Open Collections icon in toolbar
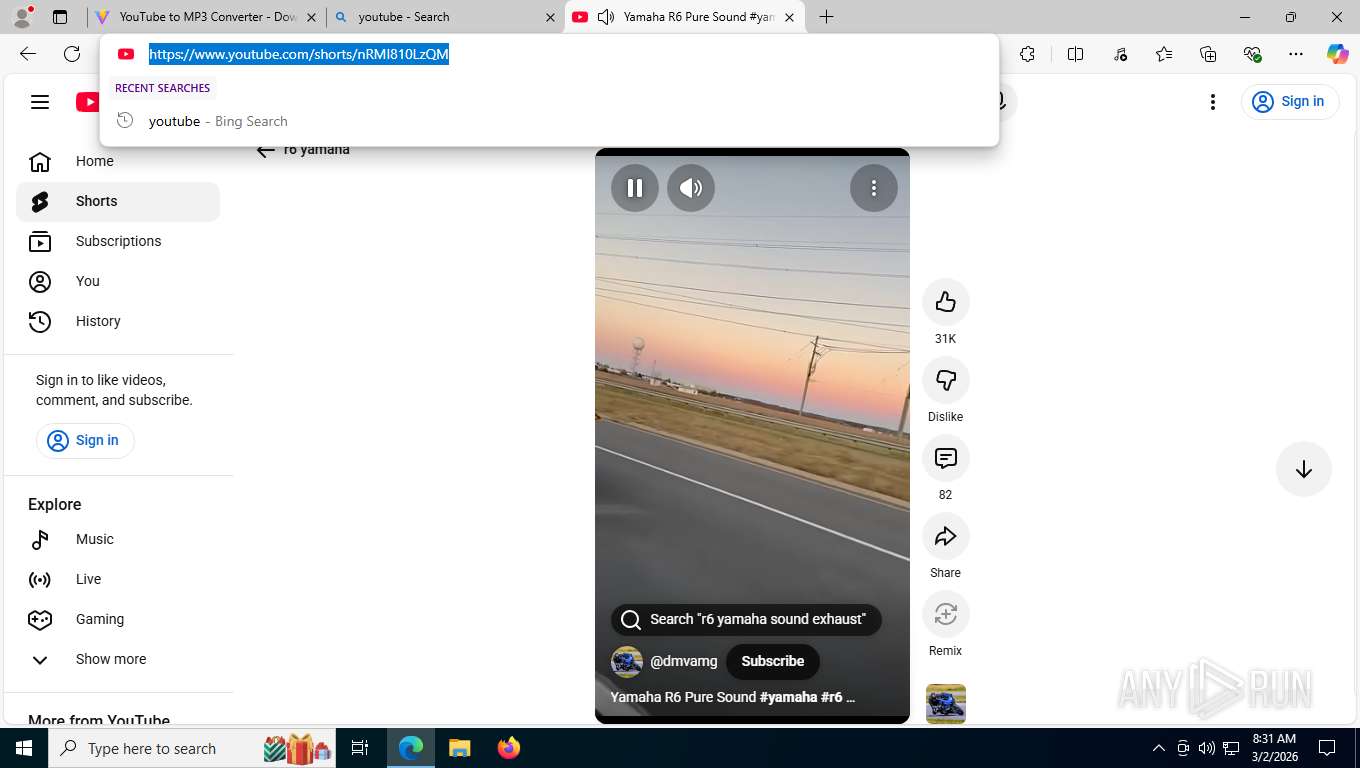1360x768 pixels. click(1208, 54)
